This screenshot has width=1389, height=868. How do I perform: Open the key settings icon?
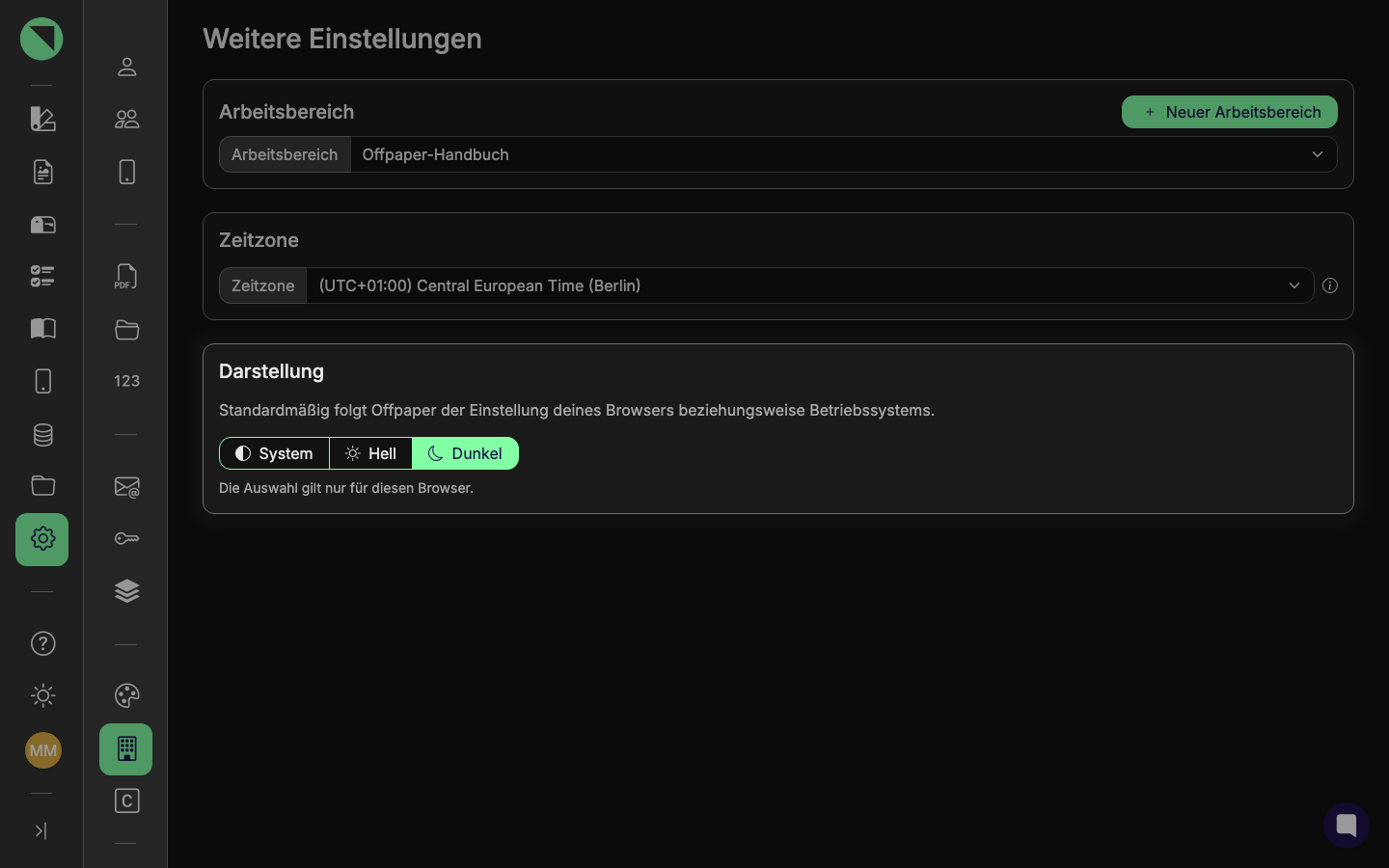coord(126,538)
